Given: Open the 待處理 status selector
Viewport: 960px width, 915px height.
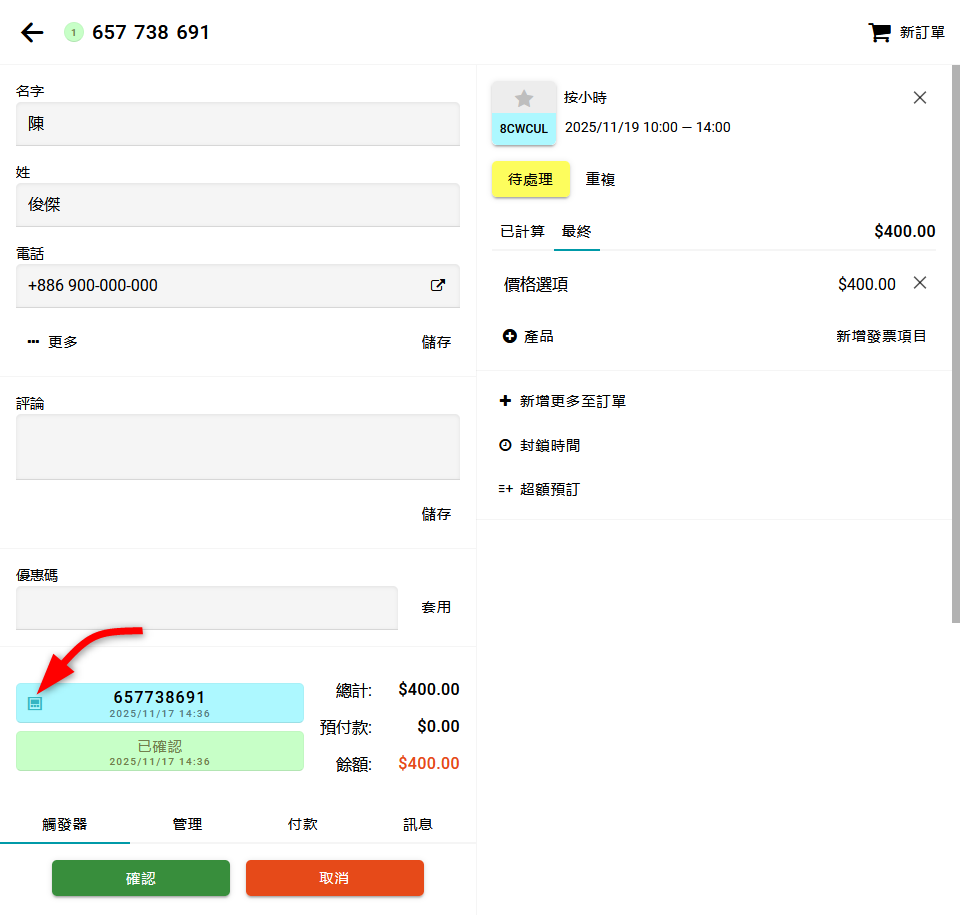Looking at the screenshot, I should pyautogui.click(x=530, y=180).
